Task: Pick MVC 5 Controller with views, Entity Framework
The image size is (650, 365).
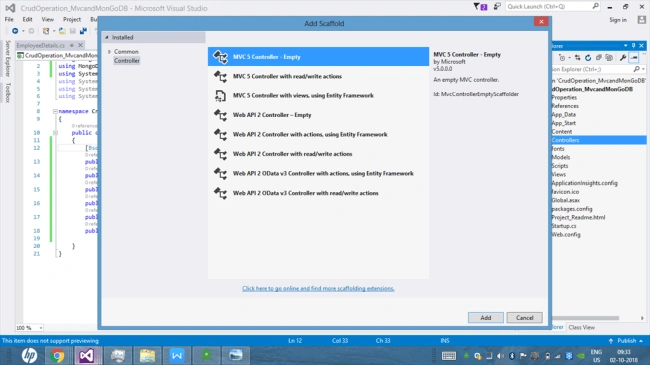Action: (x=318, y=95)
